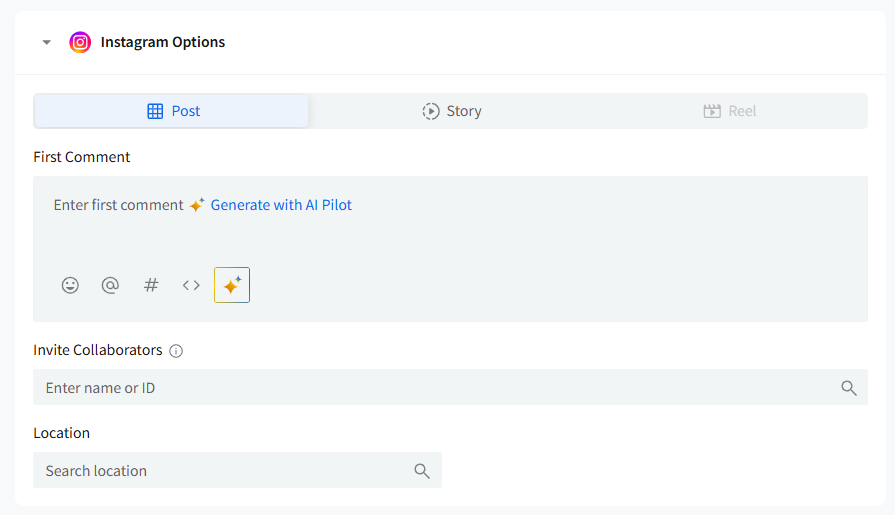
Task: Select the Post tab
Action: [x=172, y=111]
